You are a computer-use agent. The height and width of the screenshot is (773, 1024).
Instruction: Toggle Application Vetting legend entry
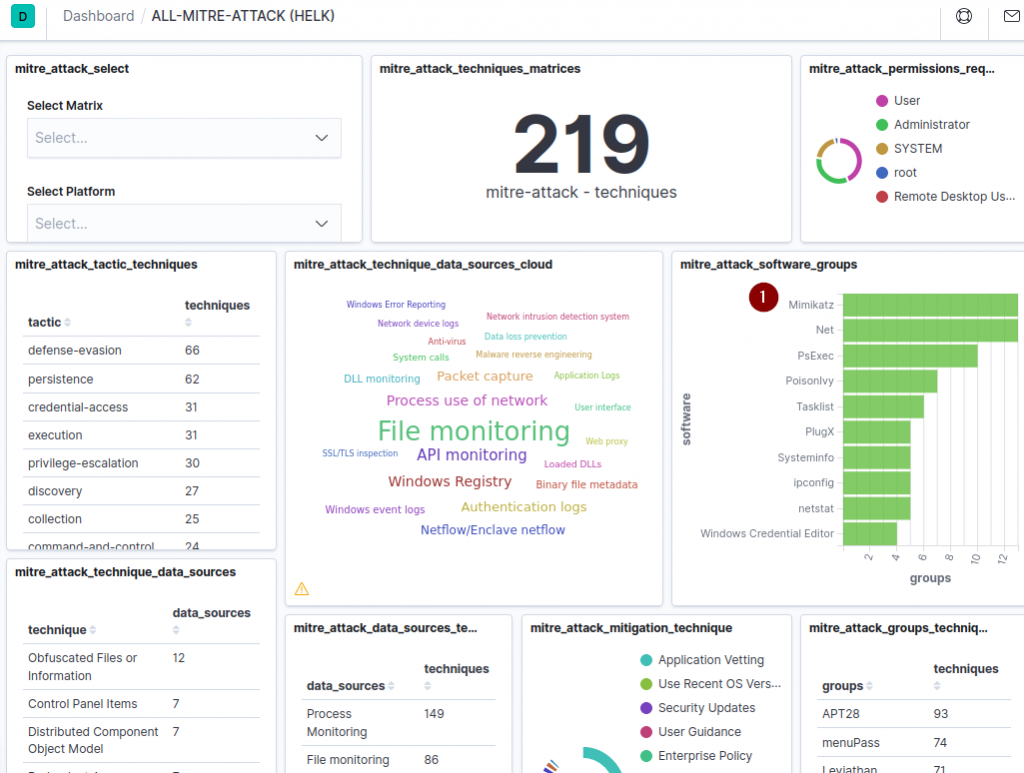[702, 660]
